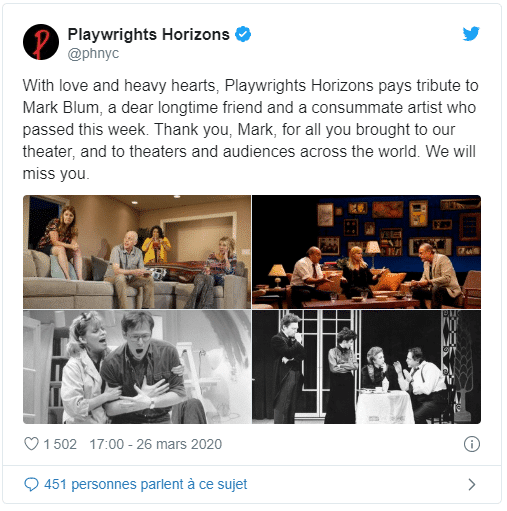Viewport: 507px width, 511px height.
Task: Click the speech bubble reply icon
Action: point(31,484)
